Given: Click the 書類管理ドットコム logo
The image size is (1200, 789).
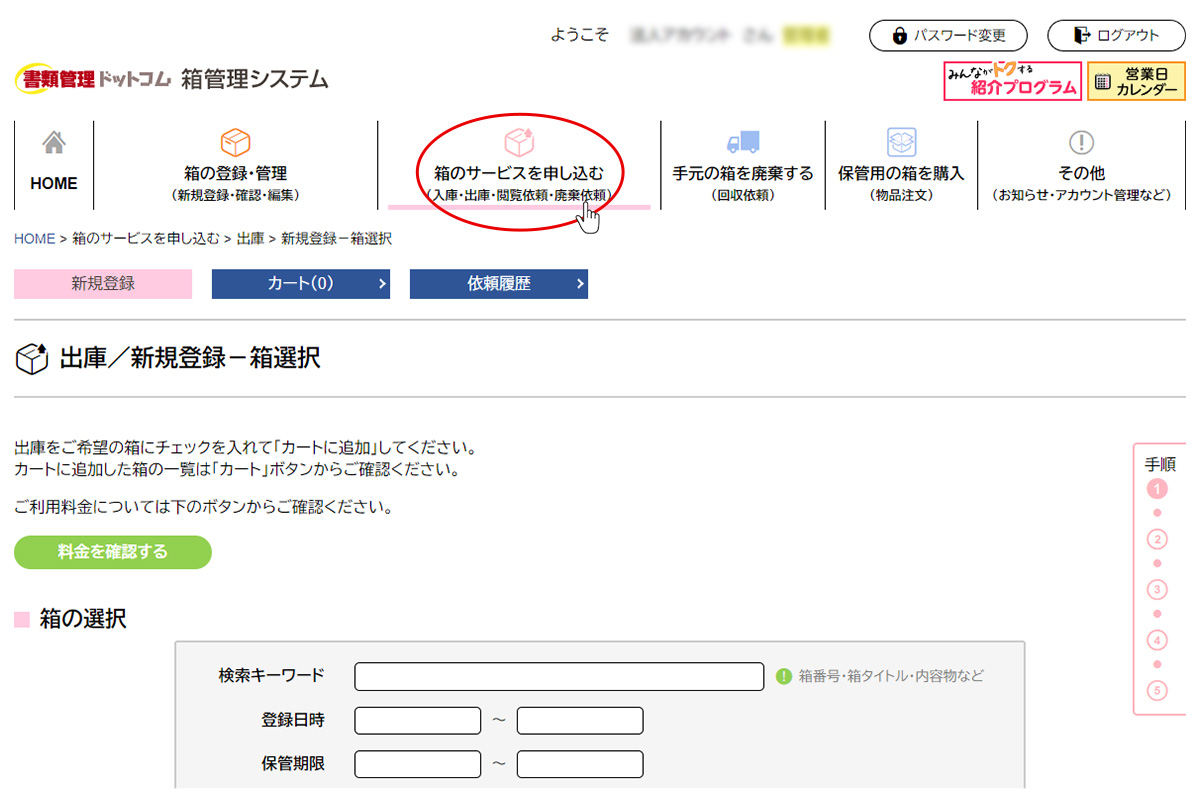Looking at the screenshot, I should (93, 80).
